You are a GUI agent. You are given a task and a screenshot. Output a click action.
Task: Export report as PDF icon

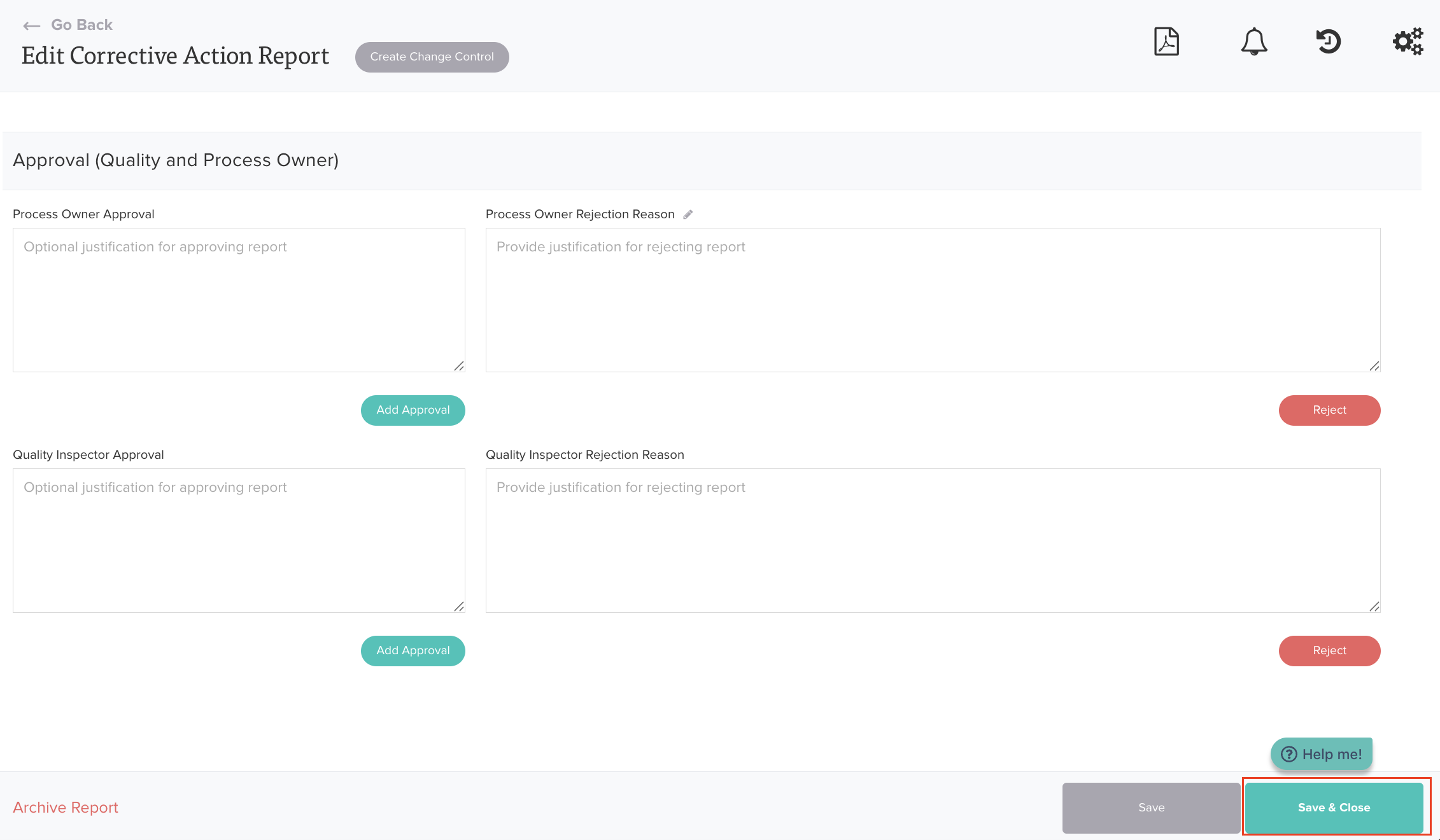click(1166, 42)
